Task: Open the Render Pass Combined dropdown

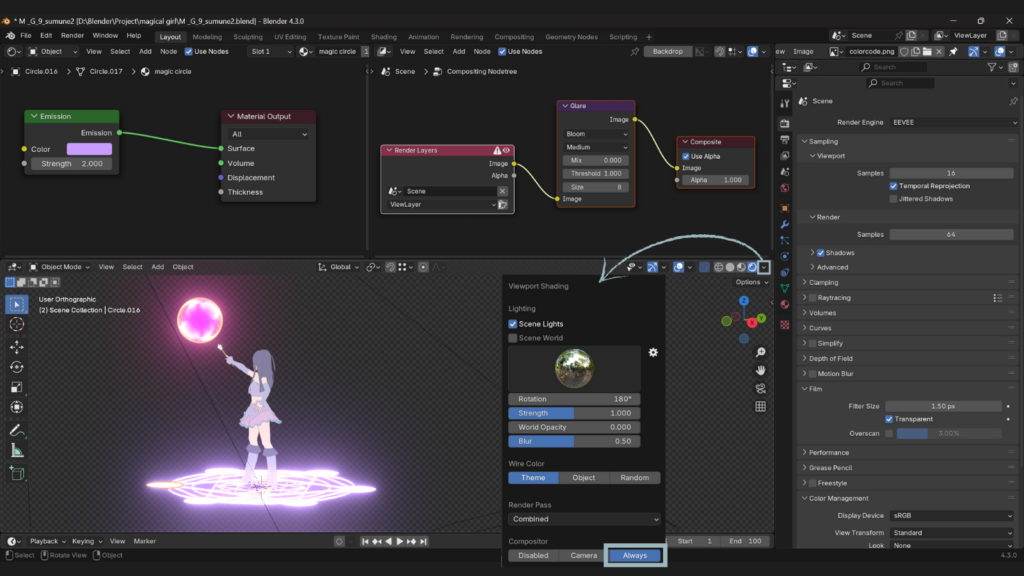Action: coord(584,519)
